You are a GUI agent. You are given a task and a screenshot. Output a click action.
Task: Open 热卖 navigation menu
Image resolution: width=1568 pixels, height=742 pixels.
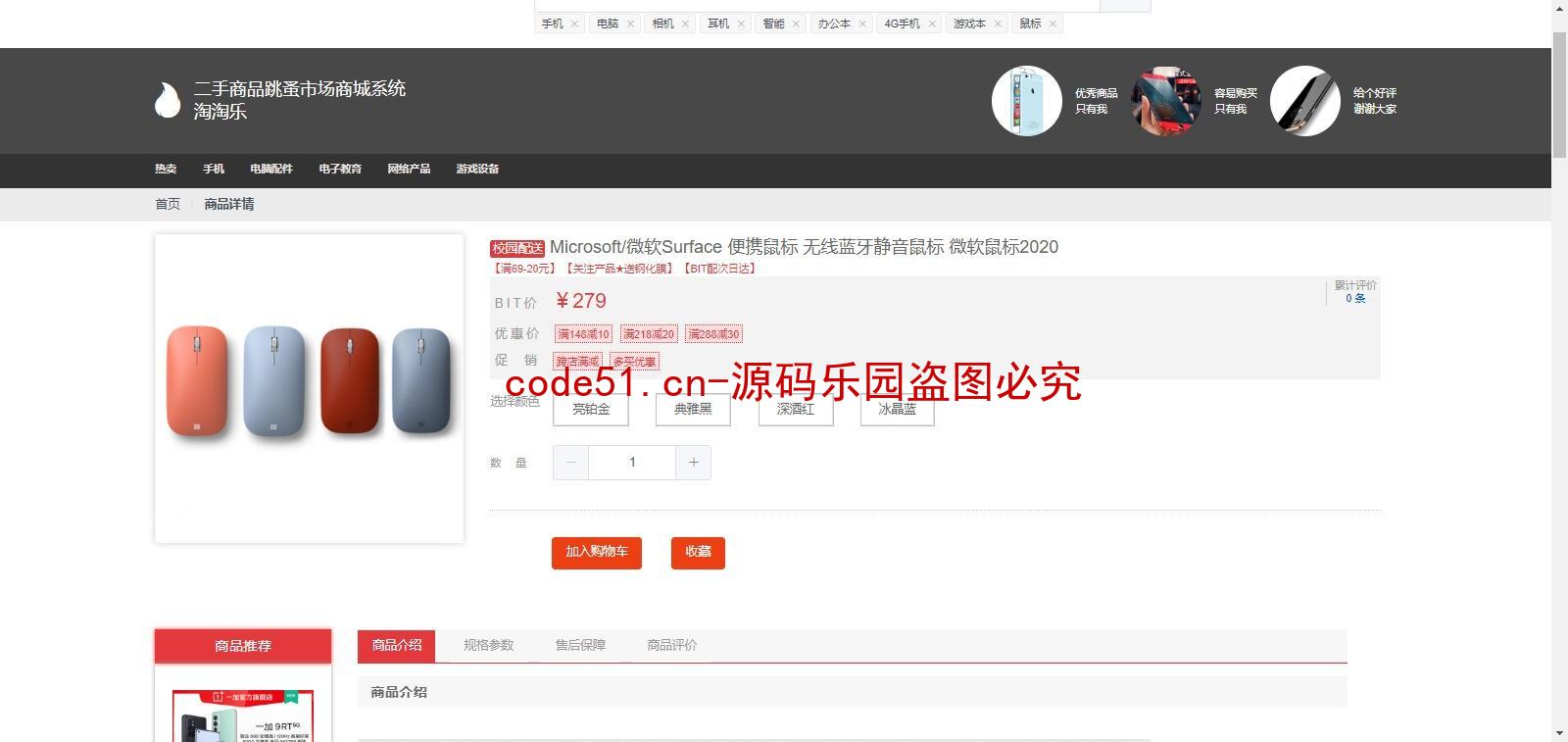click(166, 170)
